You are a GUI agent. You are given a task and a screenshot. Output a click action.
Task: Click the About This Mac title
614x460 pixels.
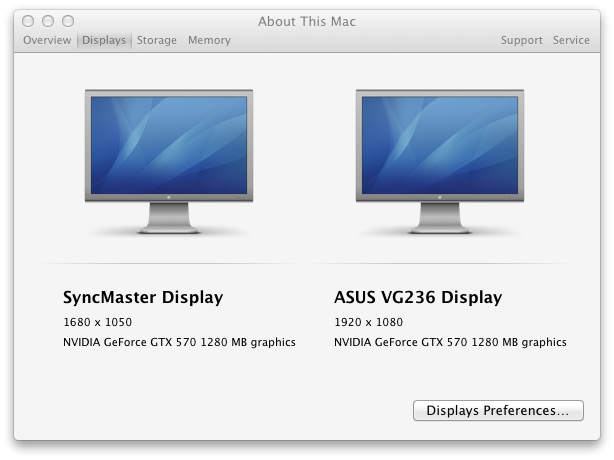pyautogui.click(x=307, y=22)
